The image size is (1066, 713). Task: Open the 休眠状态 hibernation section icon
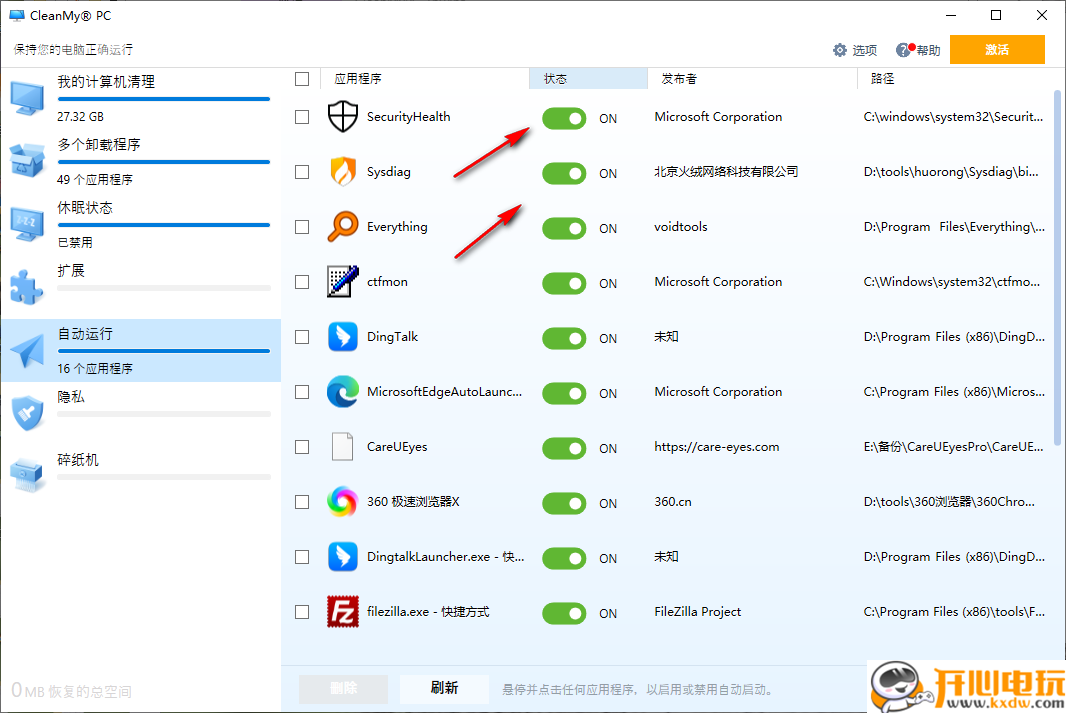click(26, 222)
